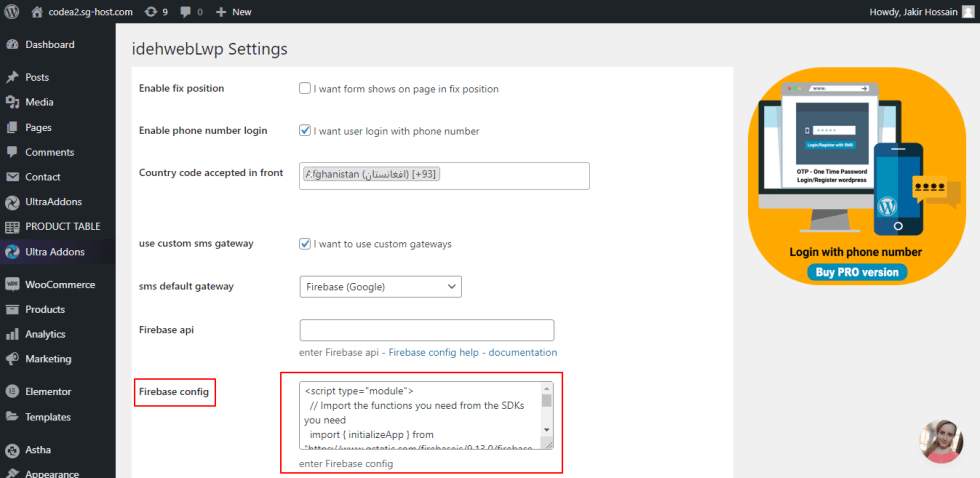
Task: Click the Posts pin icon
Action: [12, 77]
